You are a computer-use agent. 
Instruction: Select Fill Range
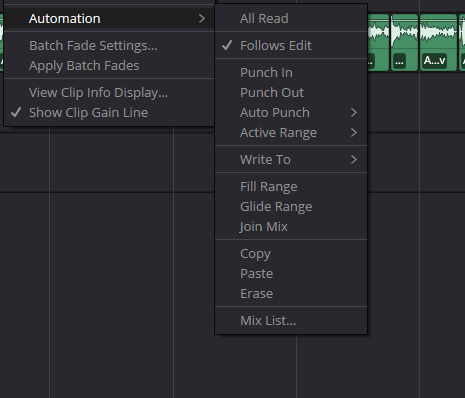(x=291, y=187)
